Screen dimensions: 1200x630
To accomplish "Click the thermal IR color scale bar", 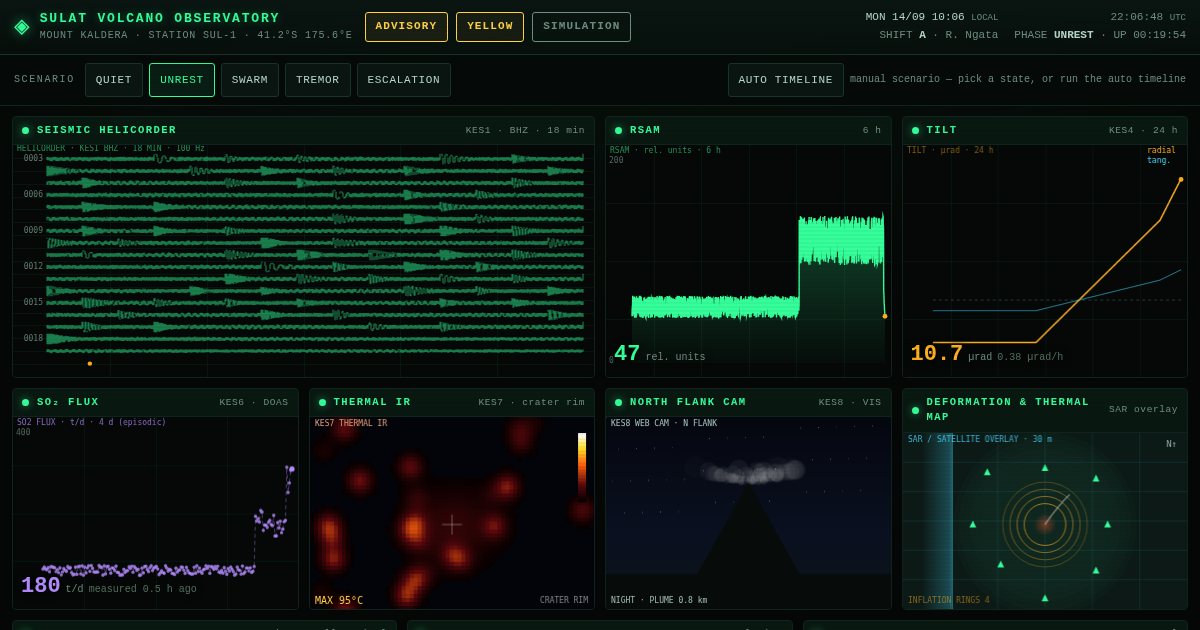I will (582, 465).
